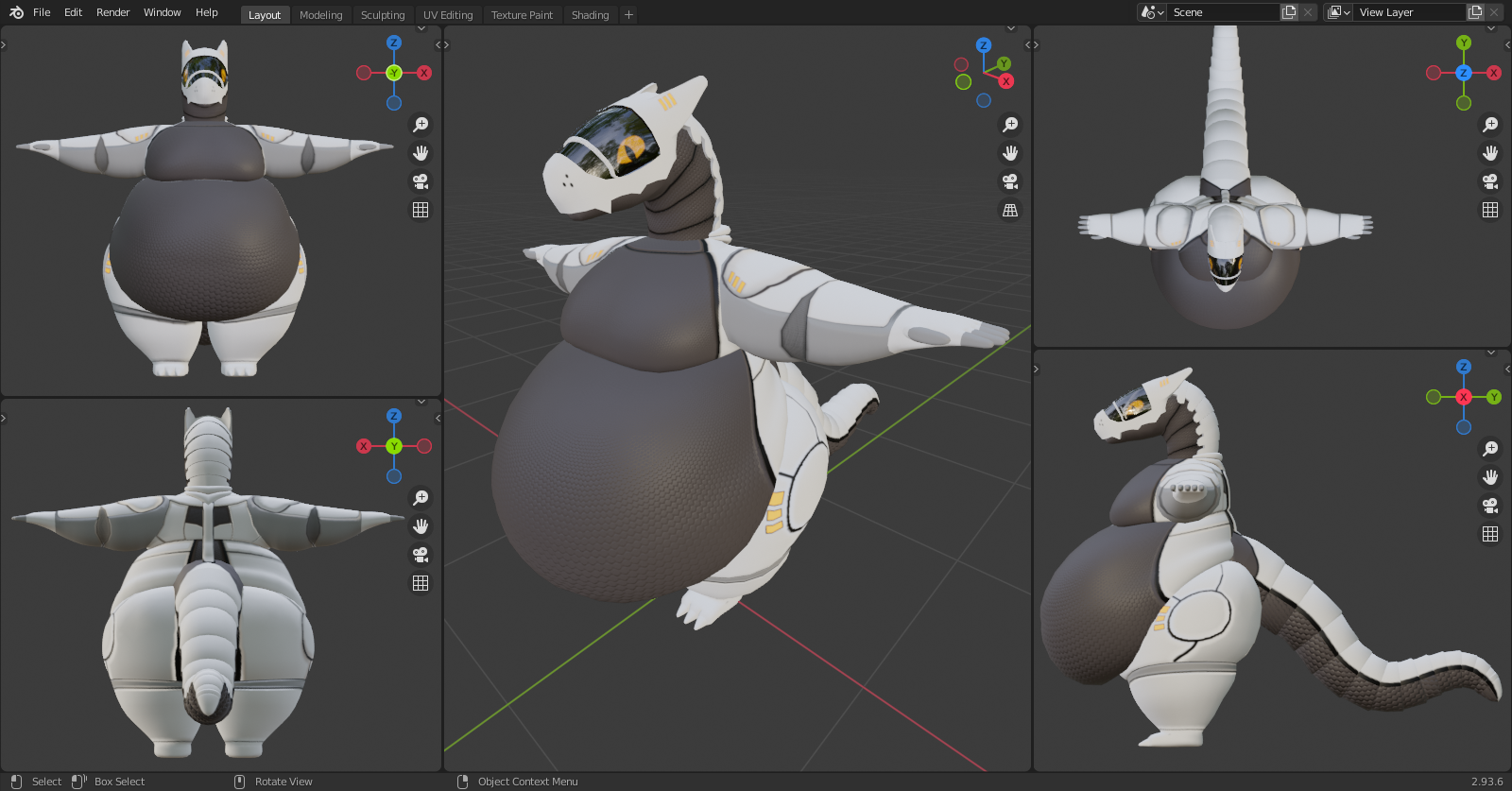Remove the current View Layer
Viewport: 1512px width, 791px height.
[x=1494, y=12]
